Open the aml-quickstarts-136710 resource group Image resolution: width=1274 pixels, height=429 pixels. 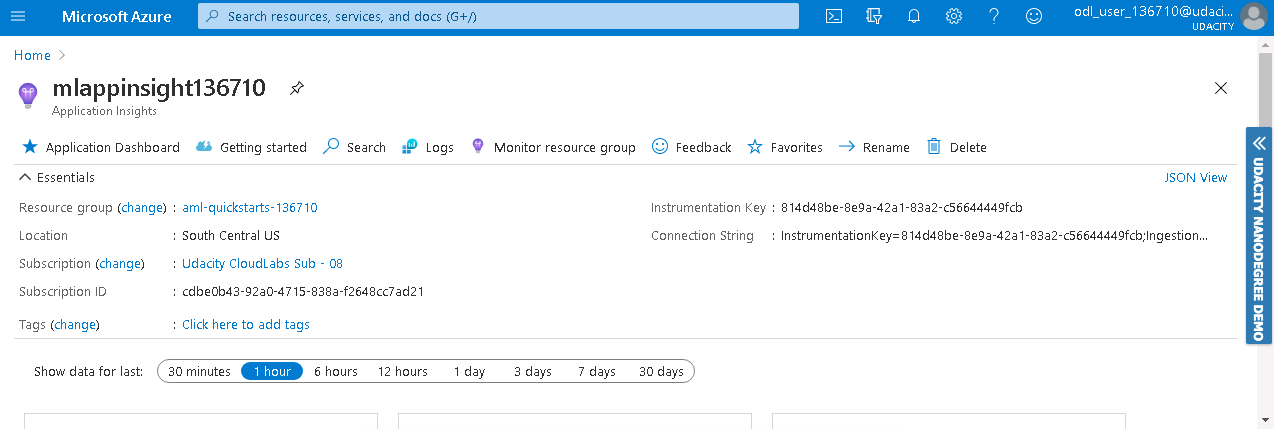coord(250,208)
